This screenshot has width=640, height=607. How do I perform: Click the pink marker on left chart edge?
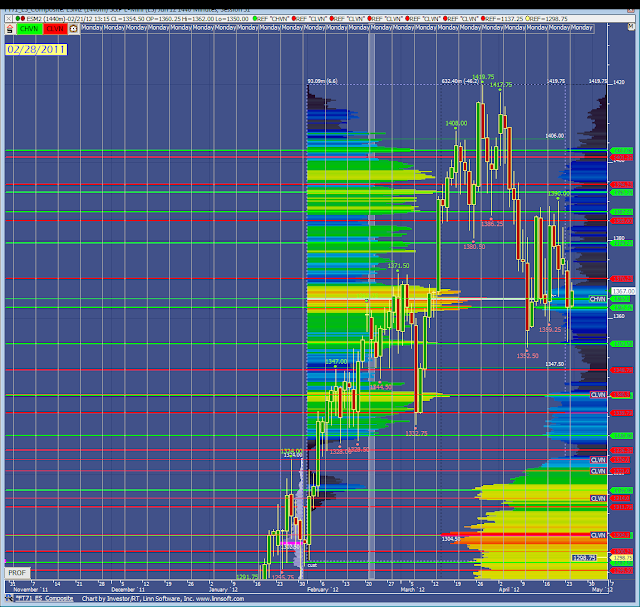tap(5, 561)
